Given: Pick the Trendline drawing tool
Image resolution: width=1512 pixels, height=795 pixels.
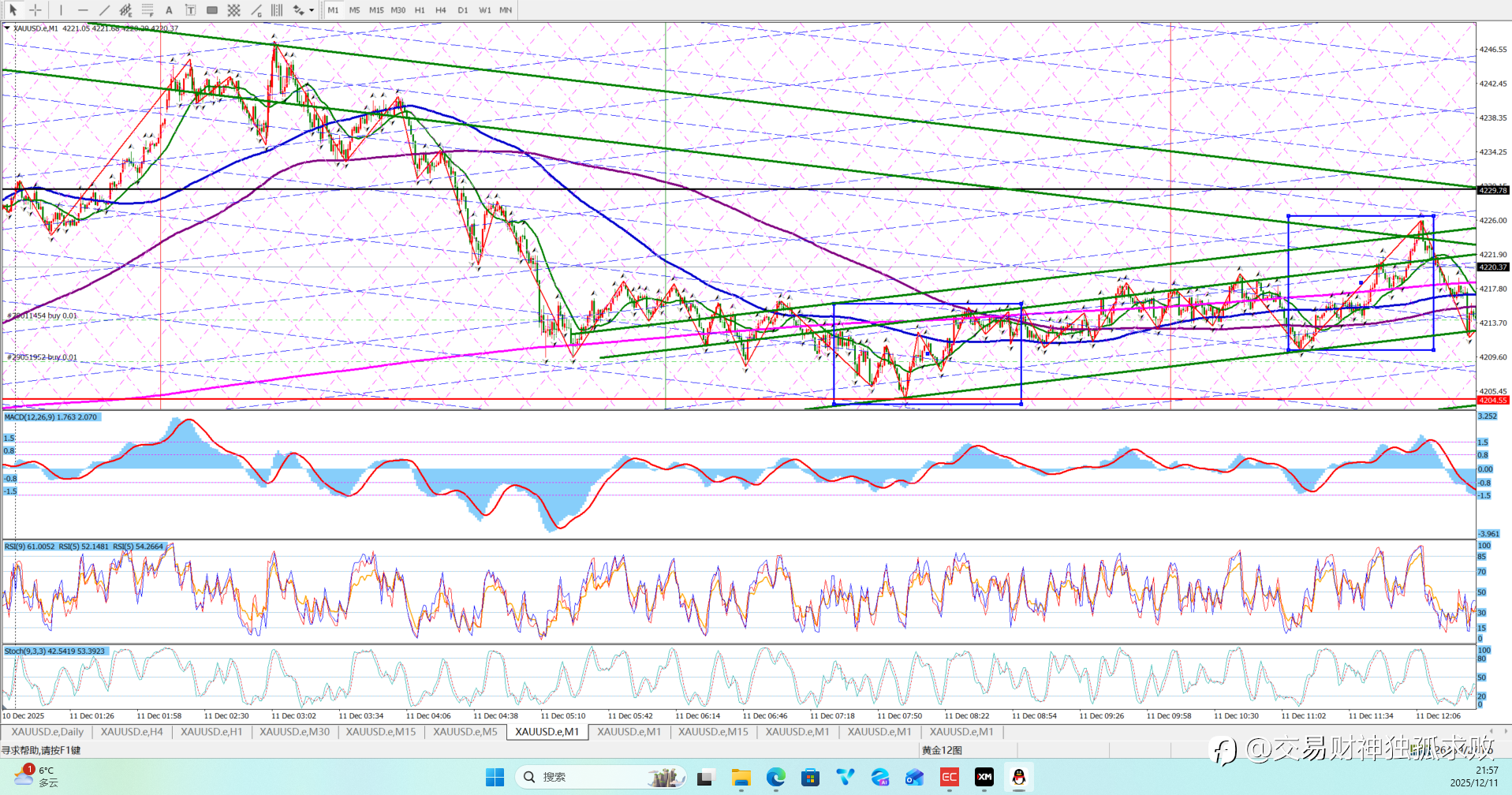Looking at the screenshot, I should (x=104, y=10).
